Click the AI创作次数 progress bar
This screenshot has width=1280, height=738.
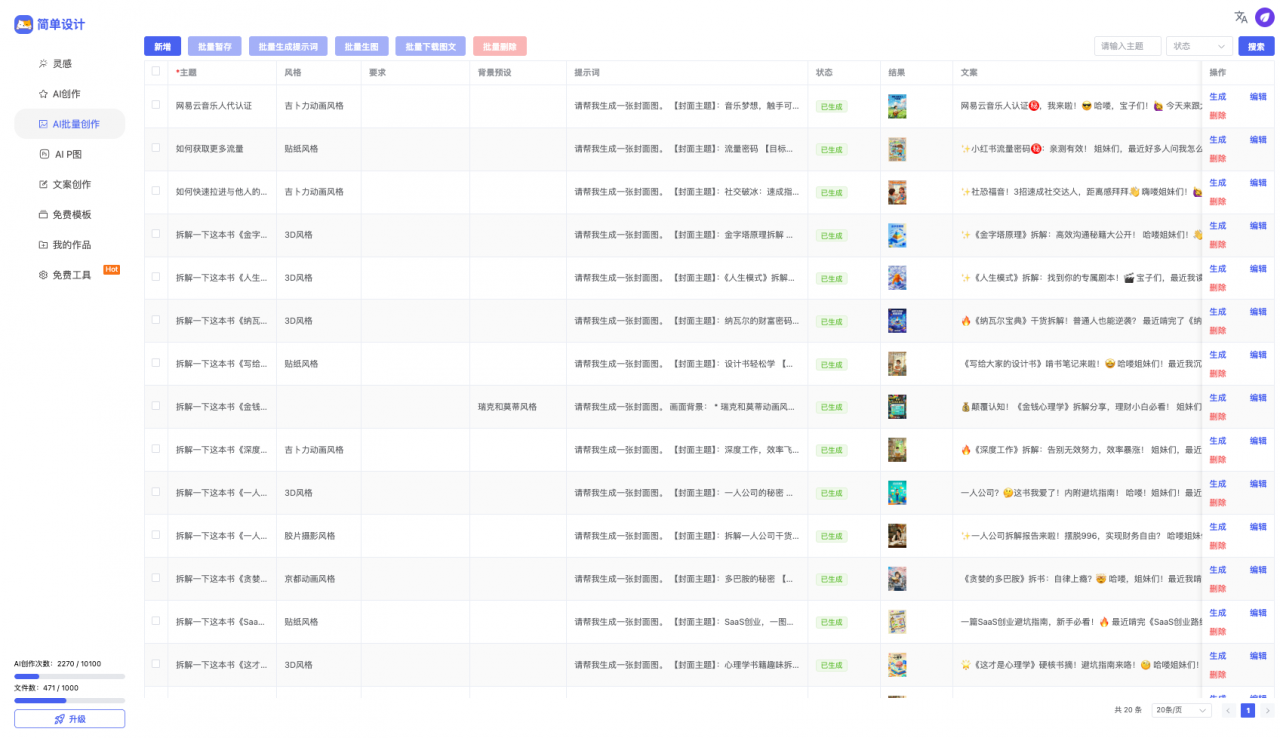coord(69,677)
